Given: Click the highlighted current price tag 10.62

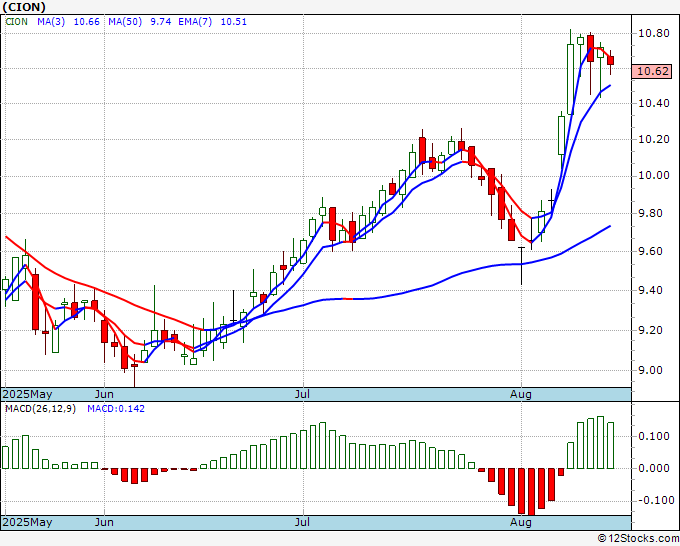Looking at the screenshot, I should tap(652, 71).
